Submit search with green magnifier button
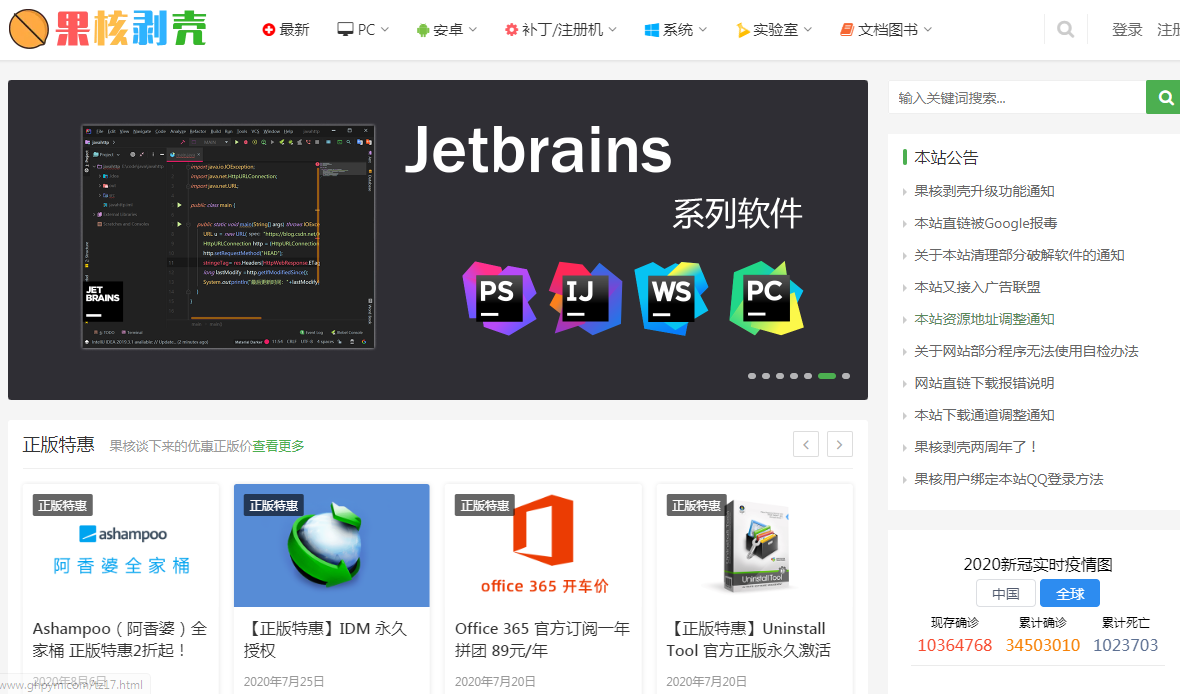This screenshot has width=1180, height=694. coord(1163,97)
